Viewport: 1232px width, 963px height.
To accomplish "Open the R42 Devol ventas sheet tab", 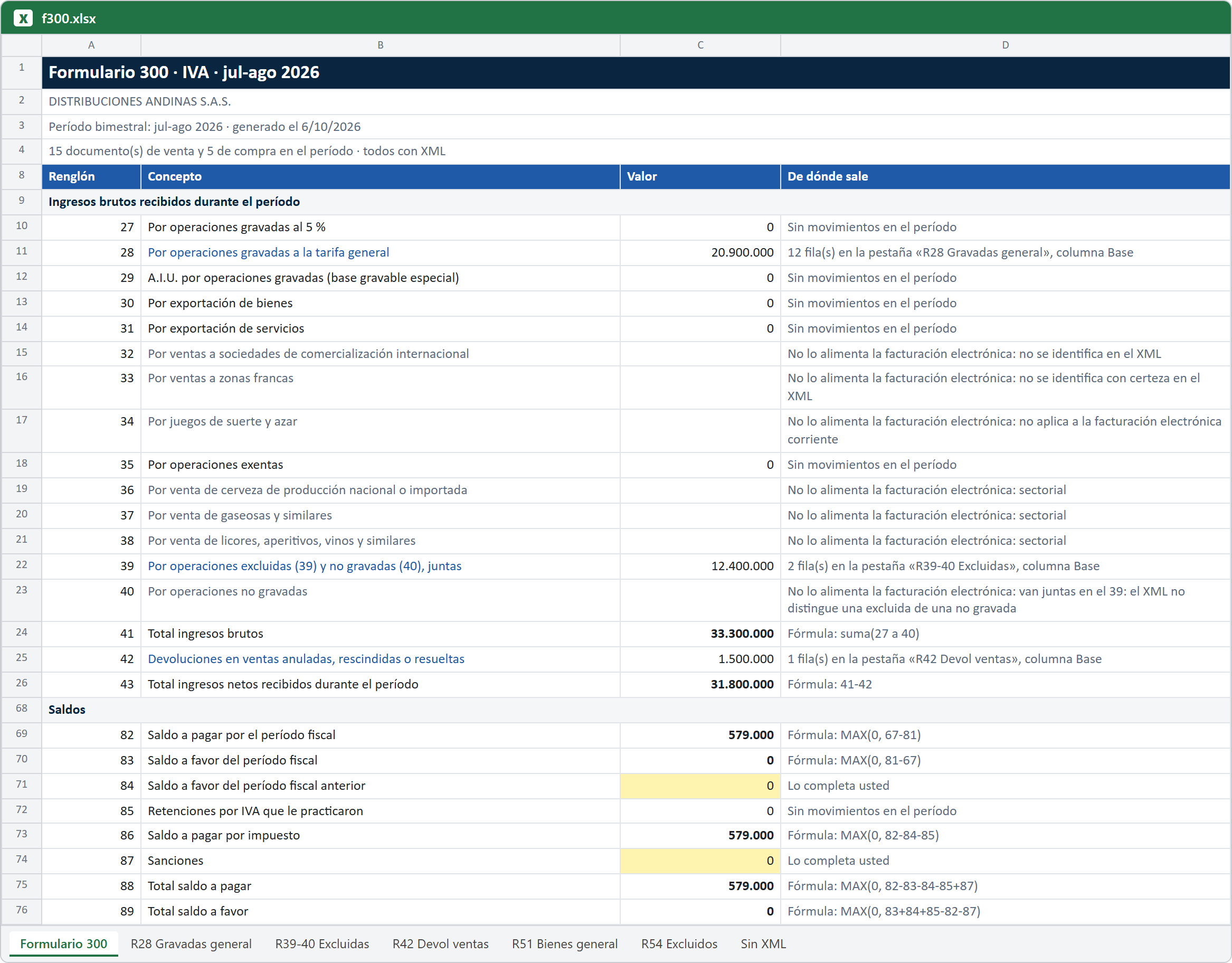I will pos(441,943).
